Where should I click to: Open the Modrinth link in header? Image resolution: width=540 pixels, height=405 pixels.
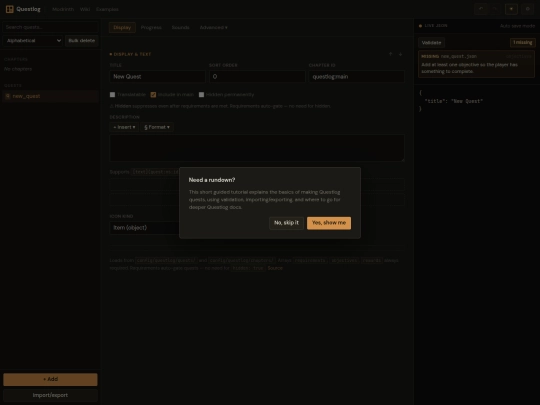(63, 9)
